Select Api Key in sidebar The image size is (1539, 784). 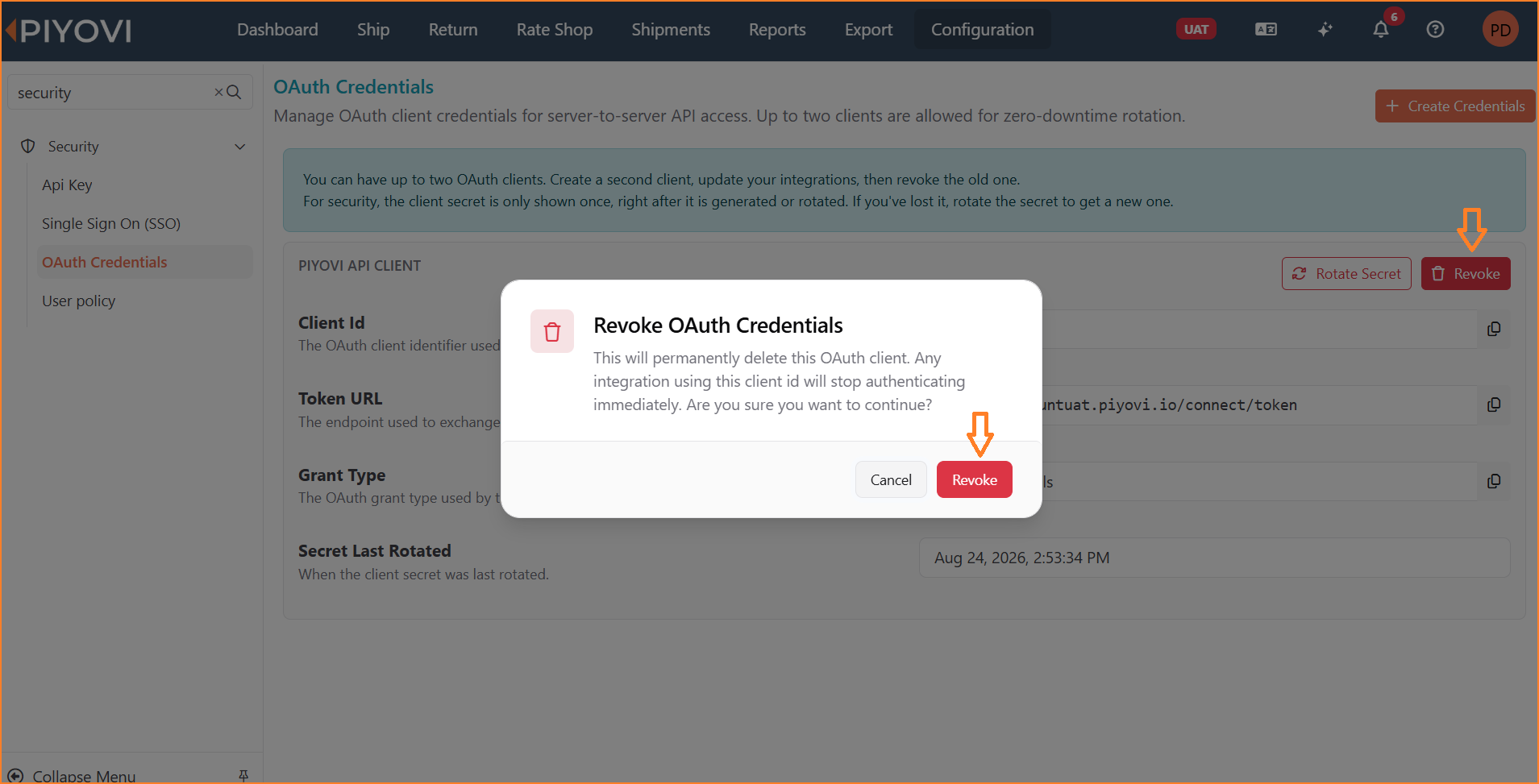coord(67,185)
